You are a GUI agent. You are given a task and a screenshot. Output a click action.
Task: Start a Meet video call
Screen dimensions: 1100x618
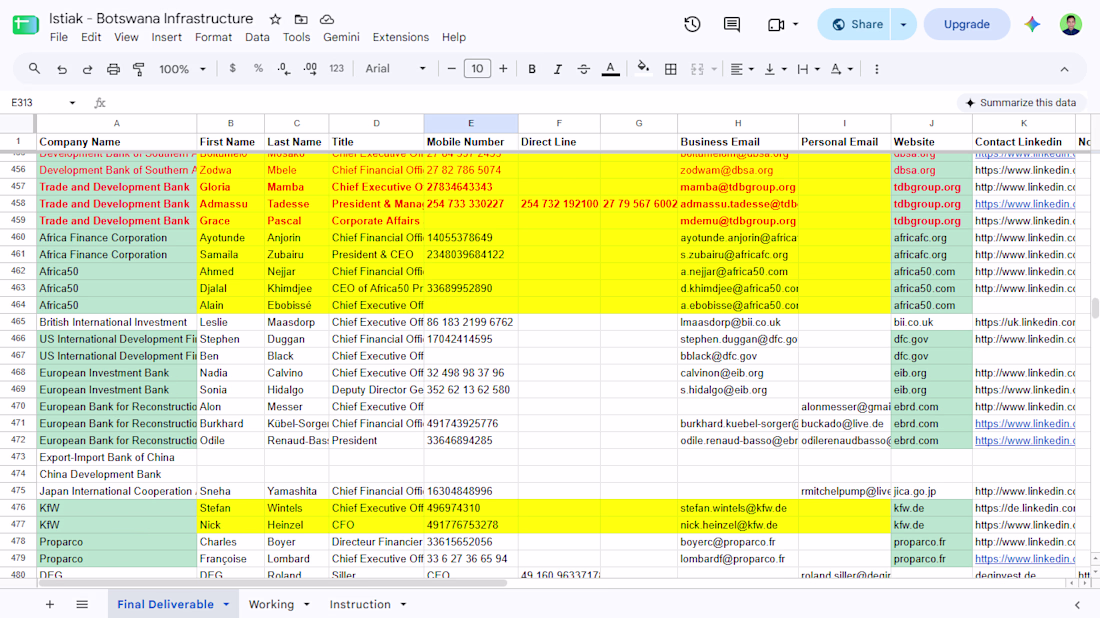[x=776, y=25]
